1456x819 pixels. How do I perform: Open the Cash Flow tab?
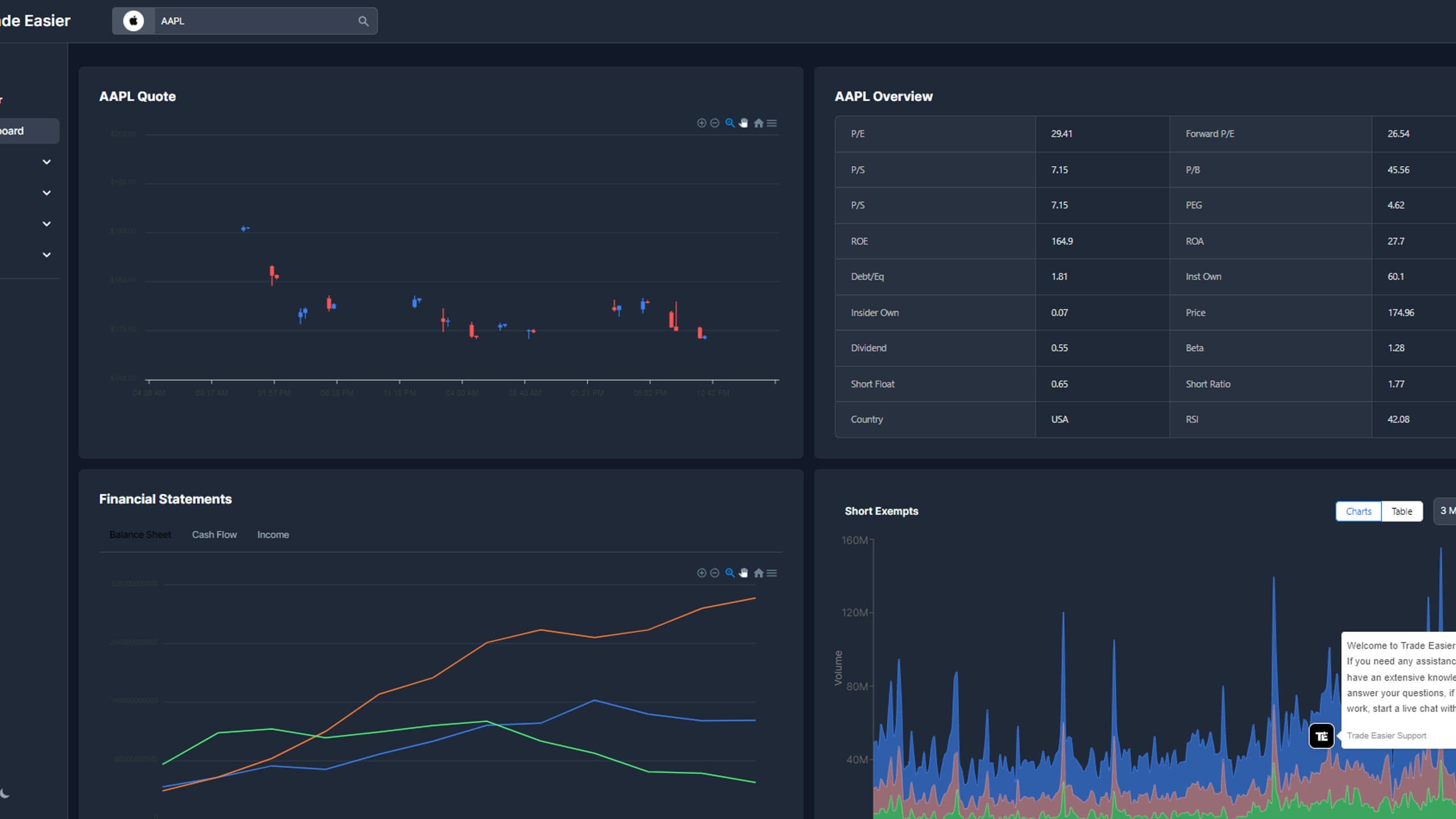[214, 535]
